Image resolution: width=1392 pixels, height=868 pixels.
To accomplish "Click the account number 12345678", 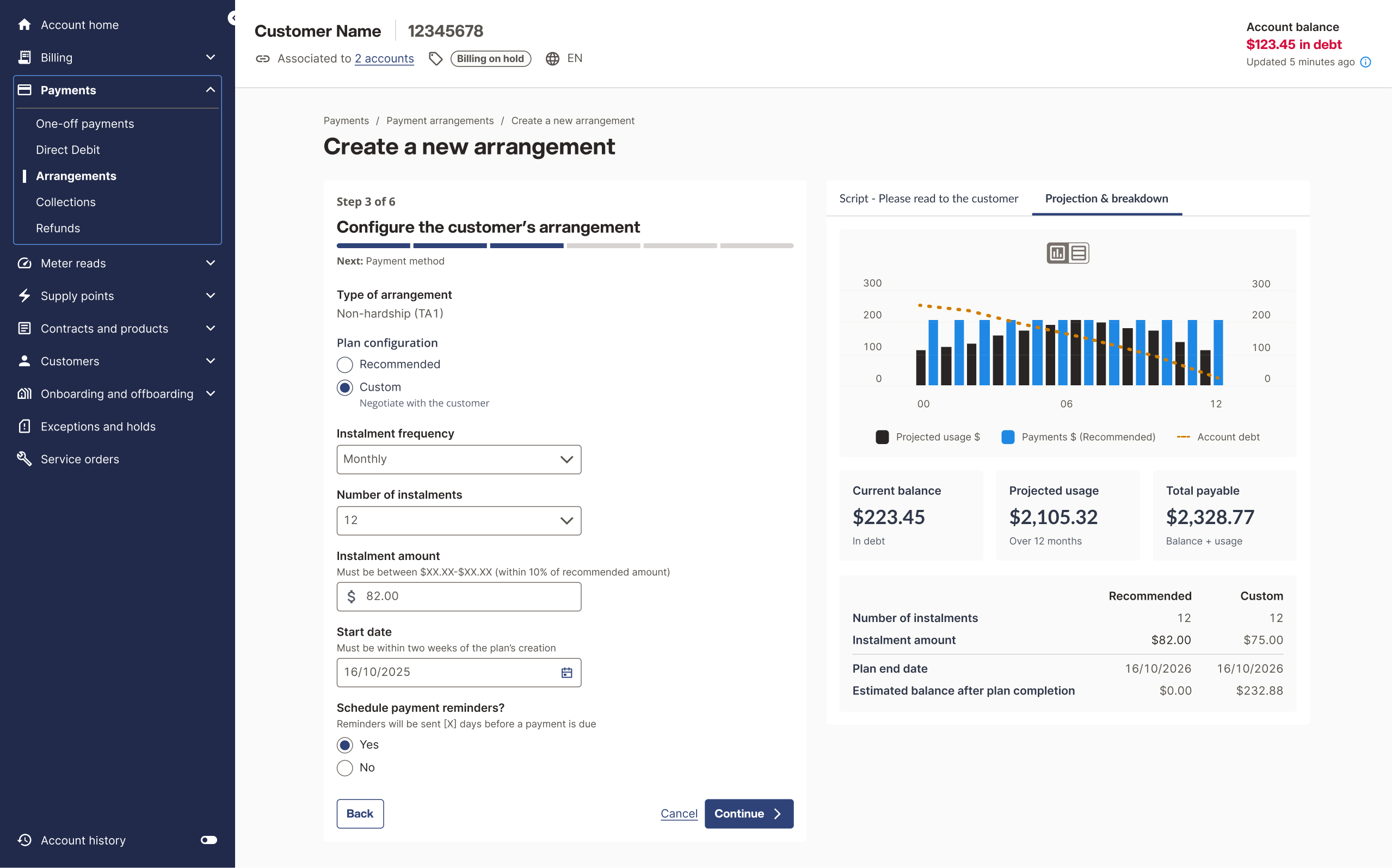I will coord(446,31).
